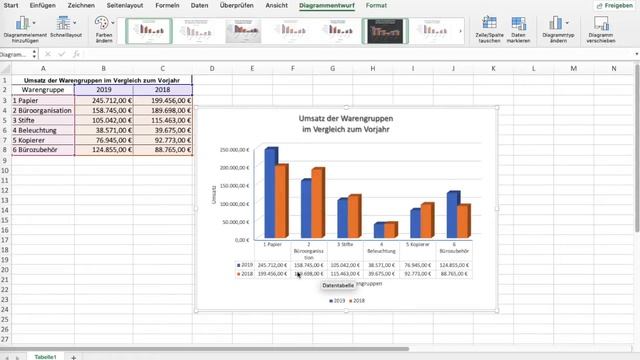Add a new sheet with plus button

(x=73, y=357)
